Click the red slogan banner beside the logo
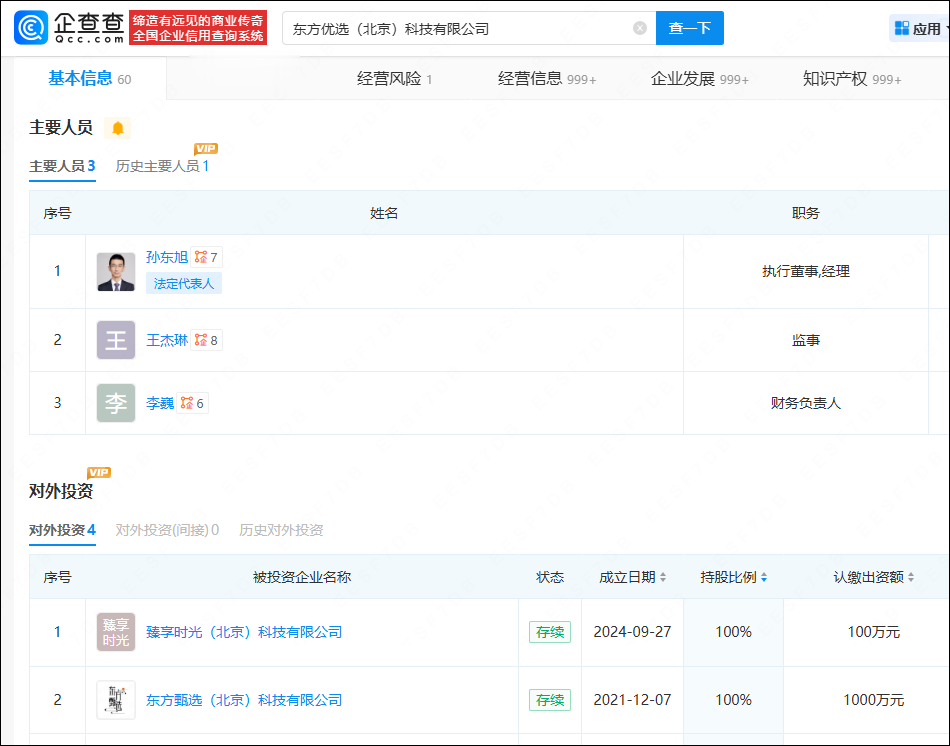Viewport: 950px width, 746px height. click(198, 28)
